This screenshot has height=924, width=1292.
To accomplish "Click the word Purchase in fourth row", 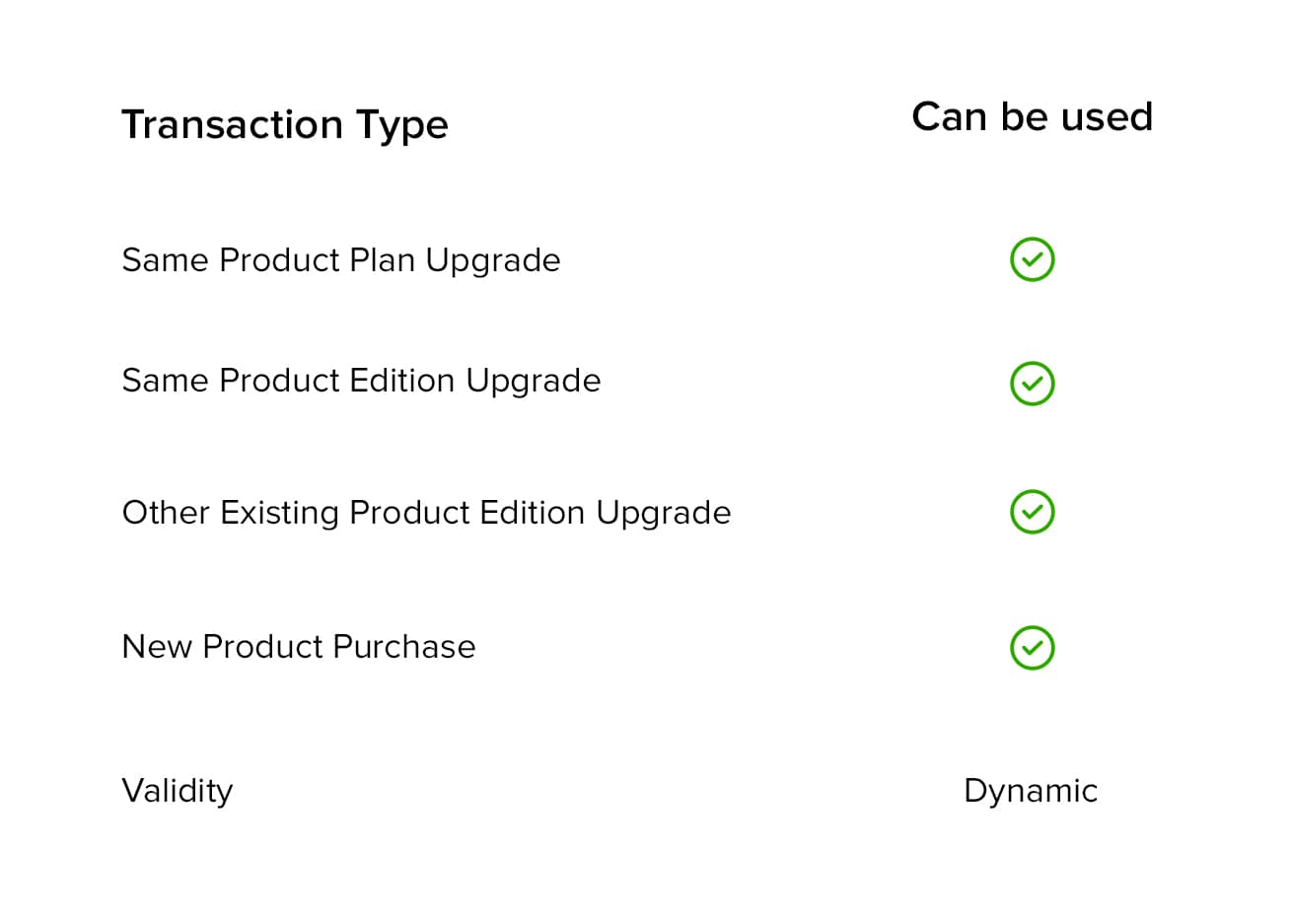I will coord(404,647).
